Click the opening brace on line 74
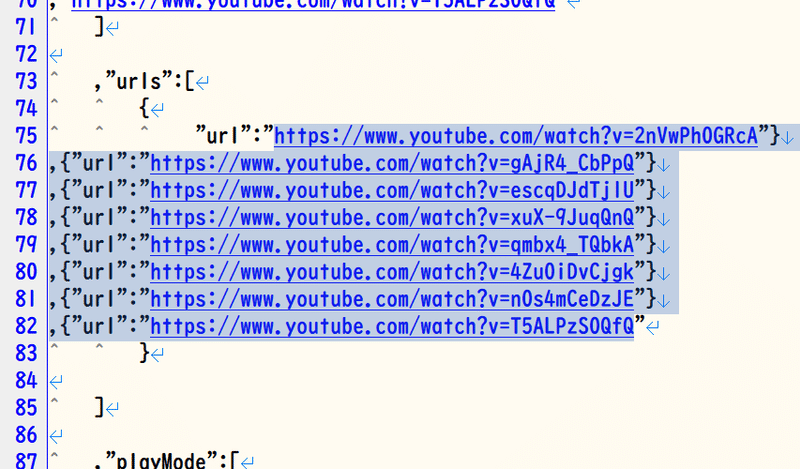Viewport: 800px width, 469px height. click(x=144, y=109)
